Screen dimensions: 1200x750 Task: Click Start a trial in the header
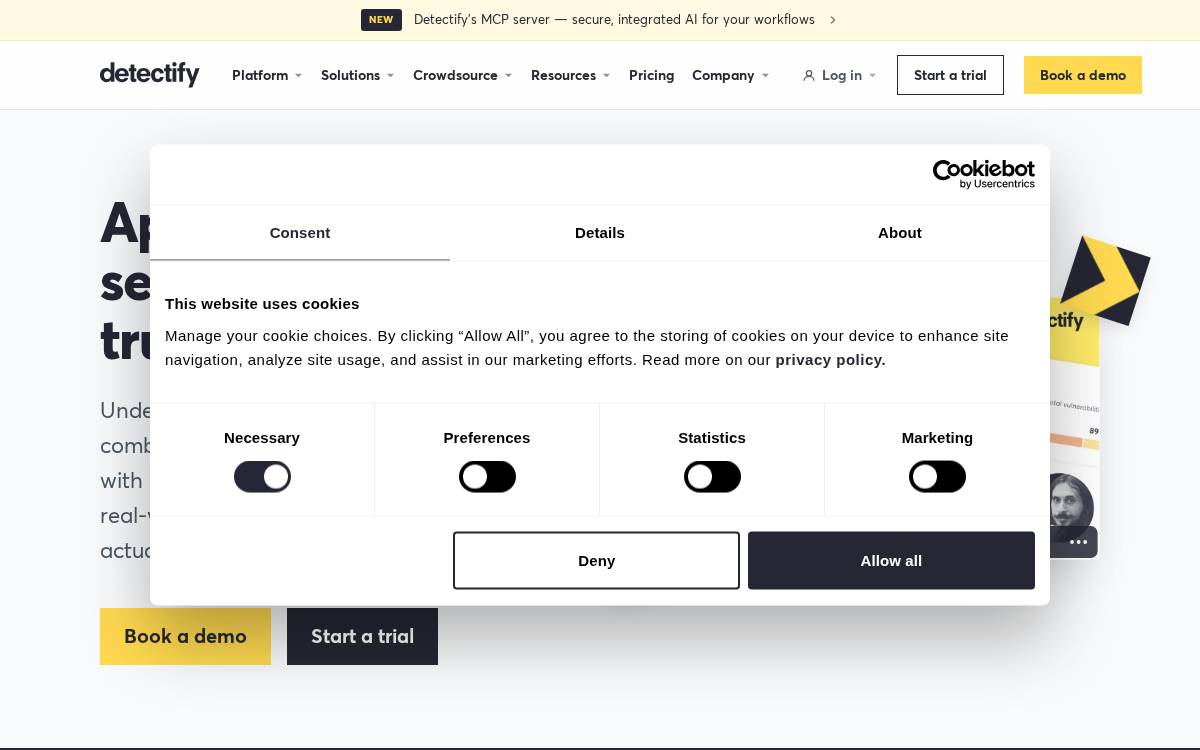[950, 75]
